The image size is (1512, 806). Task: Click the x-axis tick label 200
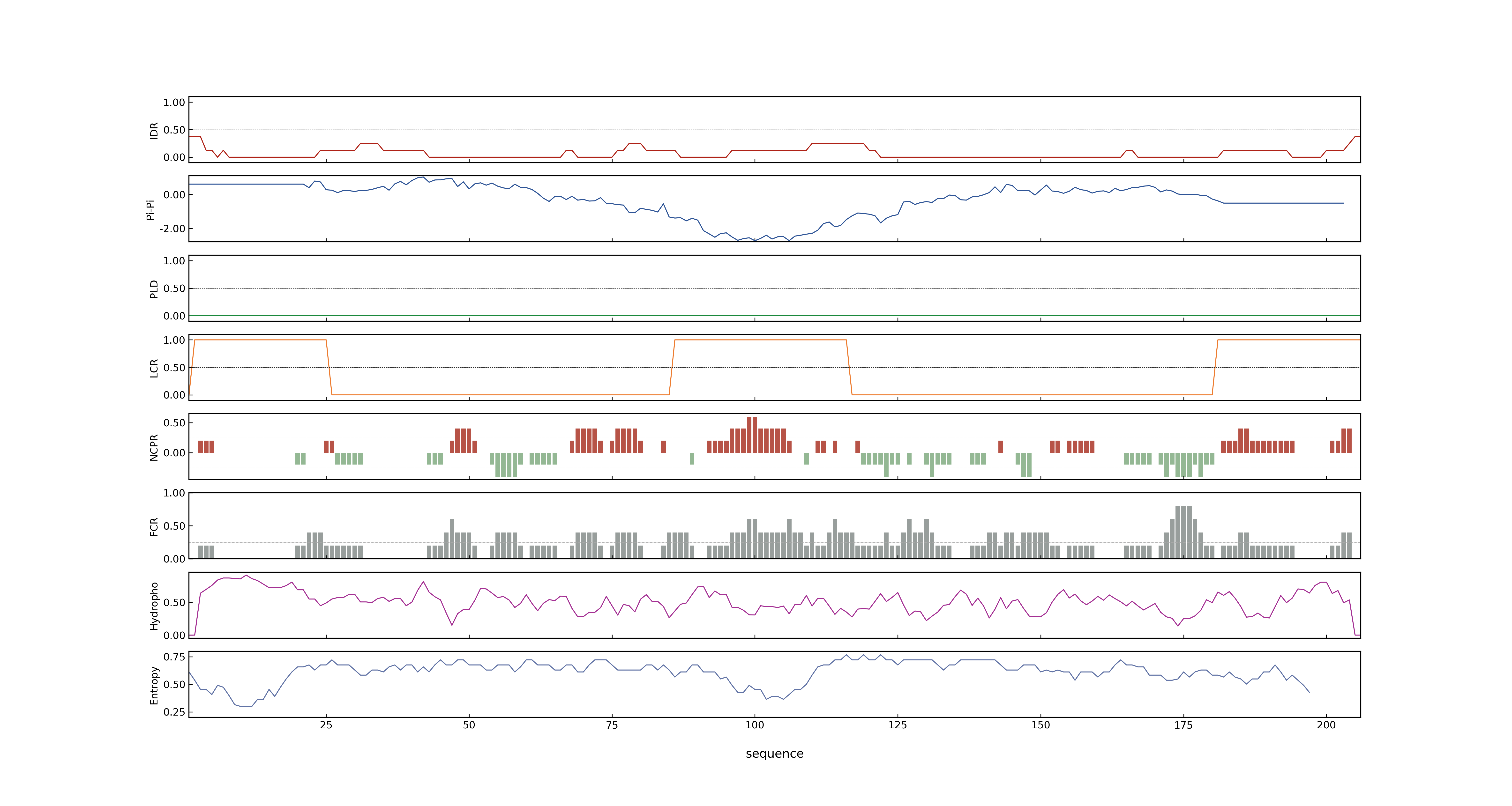point(1326,725)
